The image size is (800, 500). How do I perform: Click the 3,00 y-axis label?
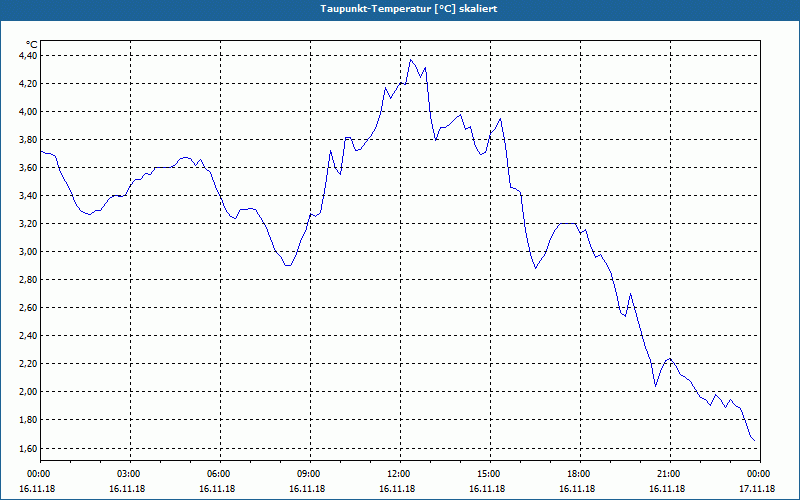[x=28, y=252]
